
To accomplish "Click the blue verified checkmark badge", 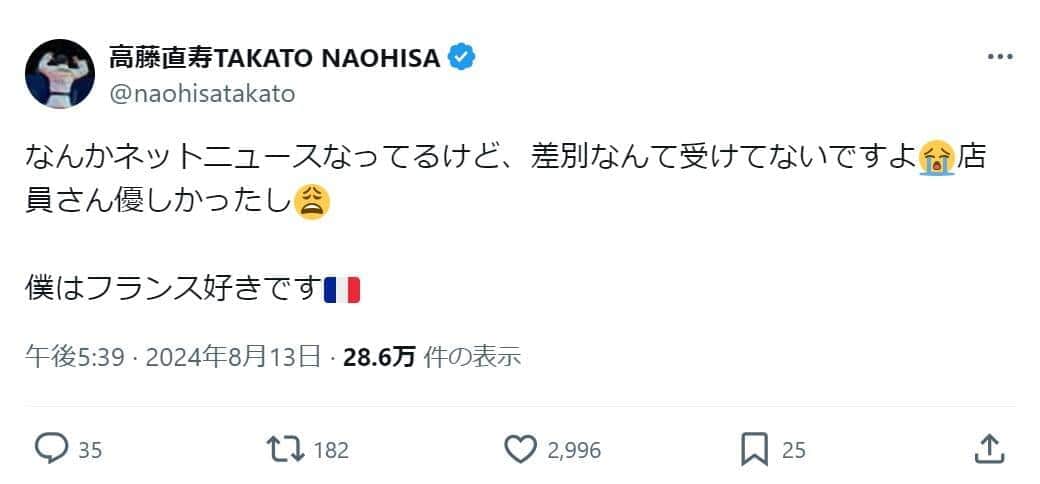I will tap(461, 58).
